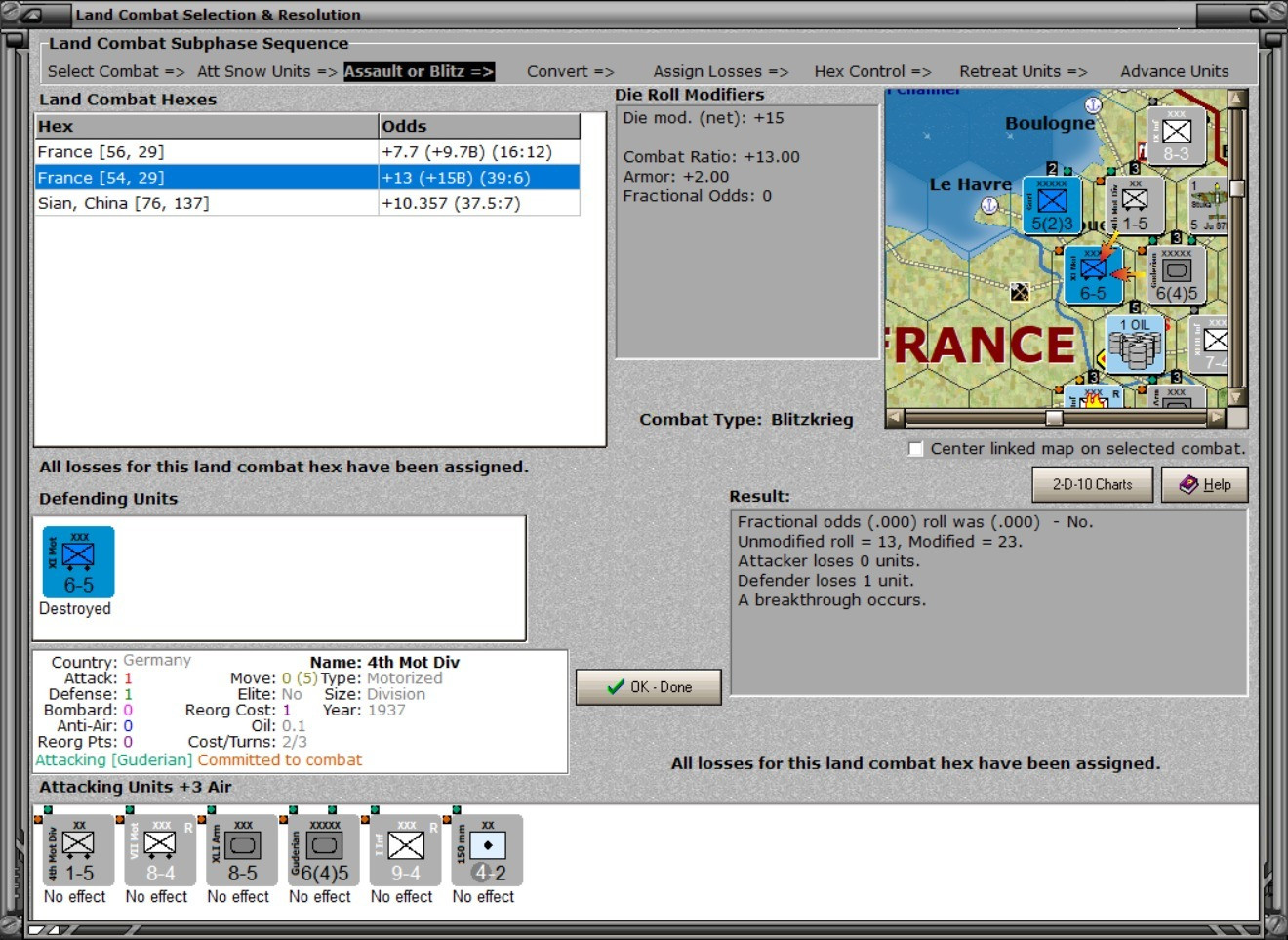Click the XLI Arm 8-5 armor unit

point(242,850)
